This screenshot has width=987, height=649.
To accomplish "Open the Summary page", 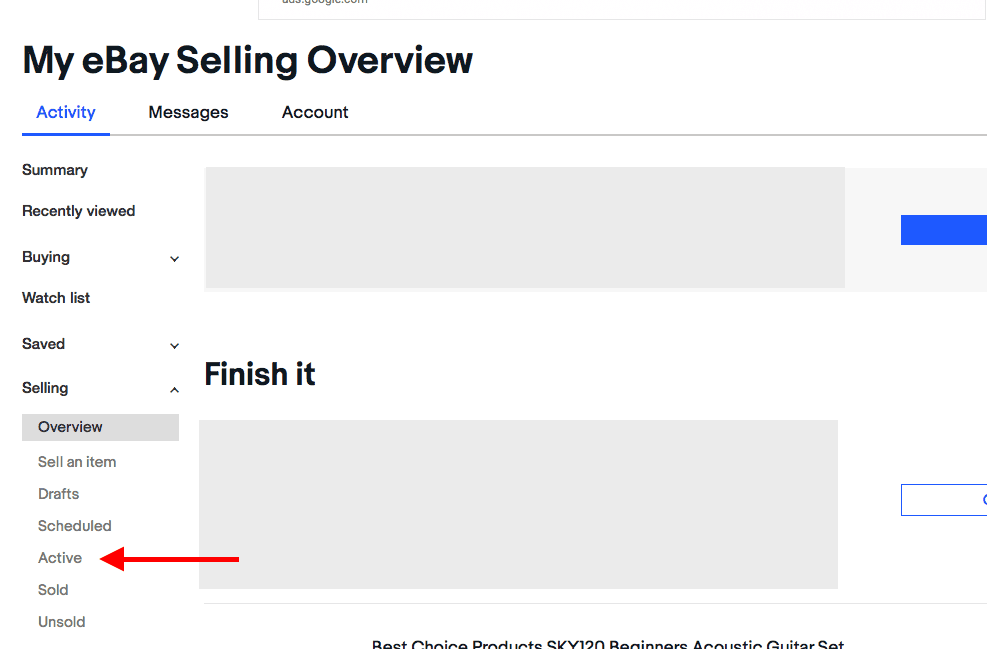I will (x=54, y=170).
